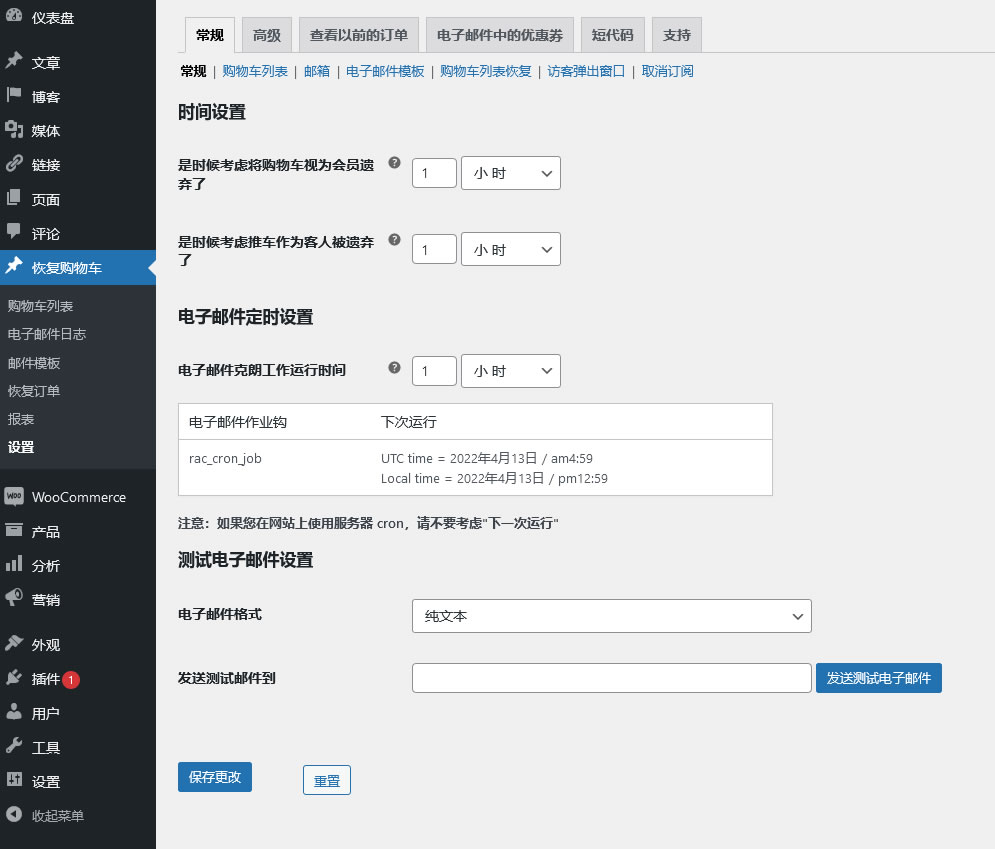Click the 访客弹出窗口 sub-section link
This screenshot has height=849, width=995.
586,71
